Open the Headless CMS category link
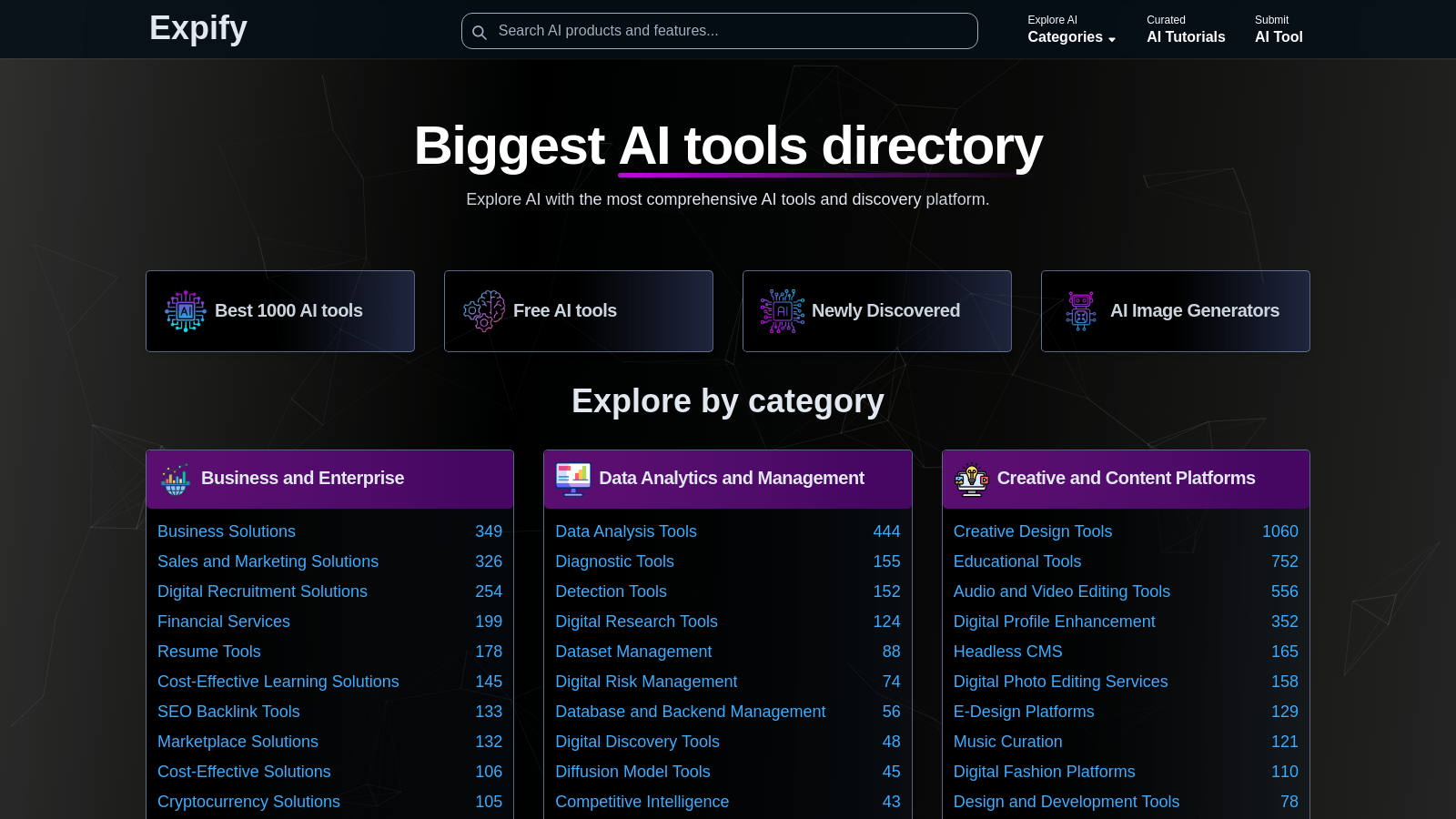Screen dimensions: 1456x819 click(1007, 652)
